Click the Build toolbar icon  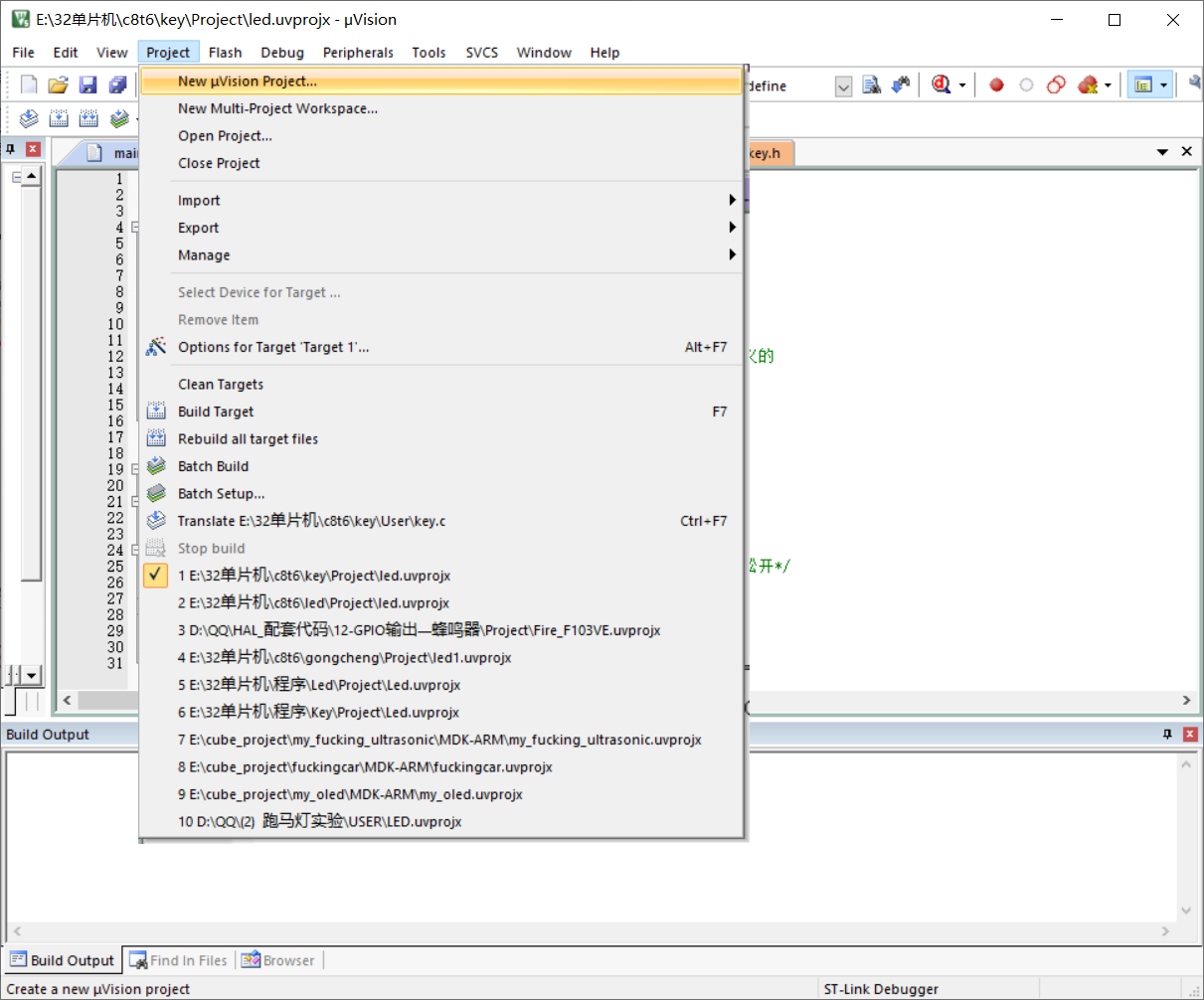coord(59,119)
